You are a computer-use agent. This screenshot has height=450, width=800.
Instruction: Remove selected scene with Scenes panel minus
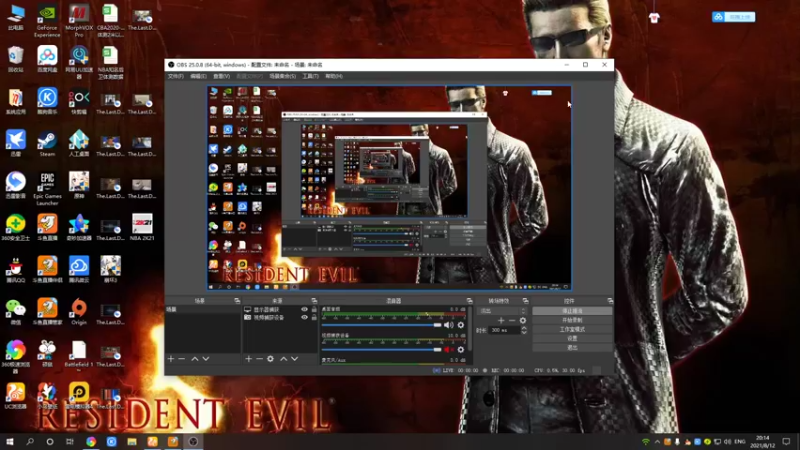pyautogui.click(x=182, y=359)
